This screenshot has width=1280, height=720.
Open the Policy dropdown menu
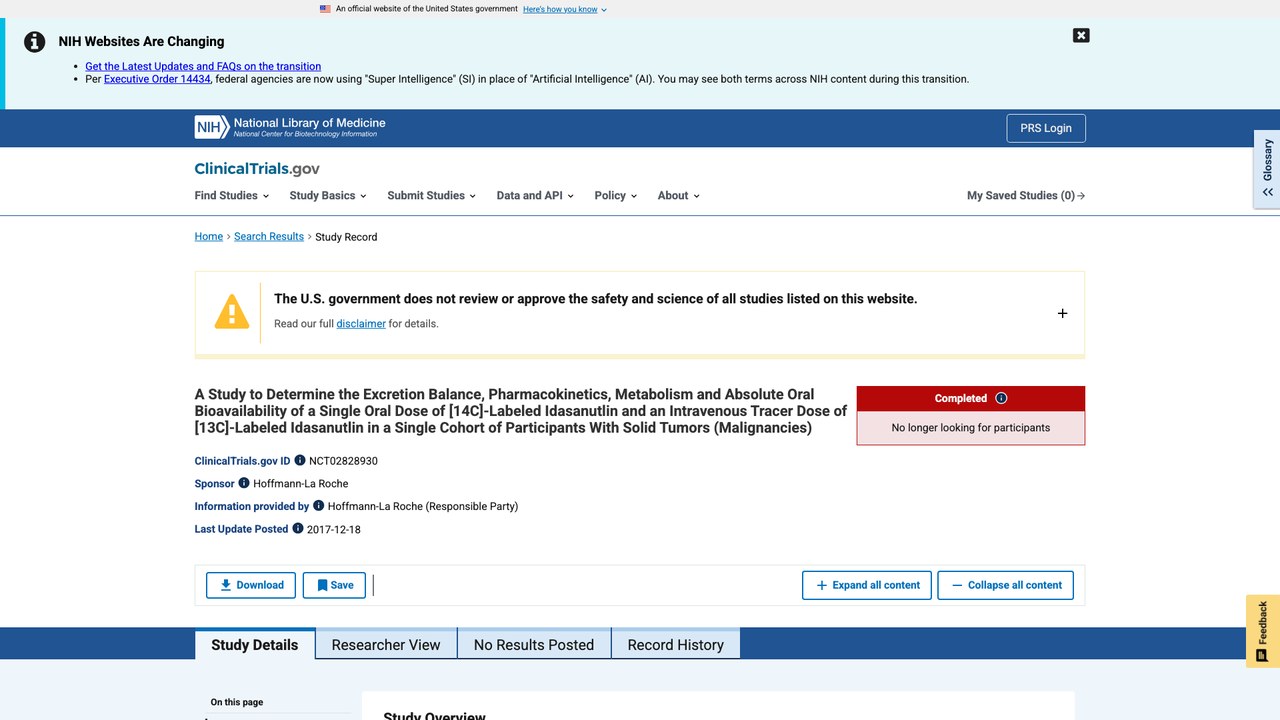coord(615,196)
